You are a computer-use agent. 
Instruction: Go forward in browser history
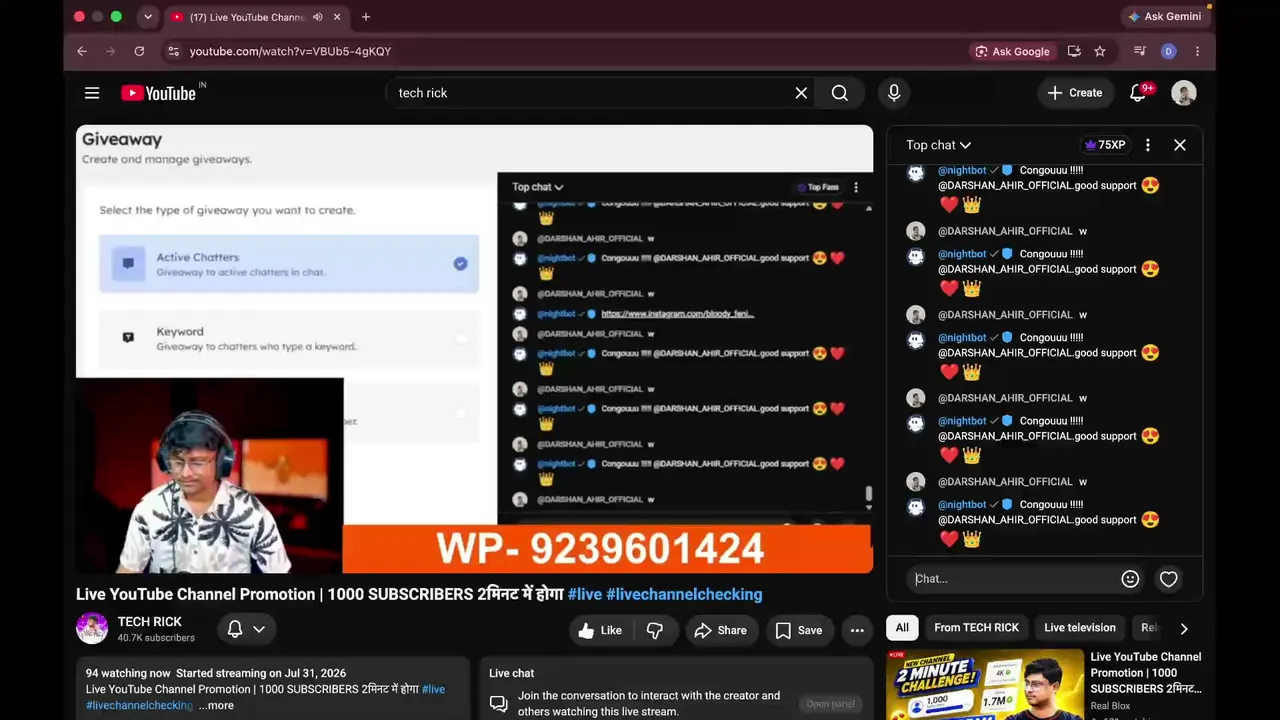[x=110, y=51]
